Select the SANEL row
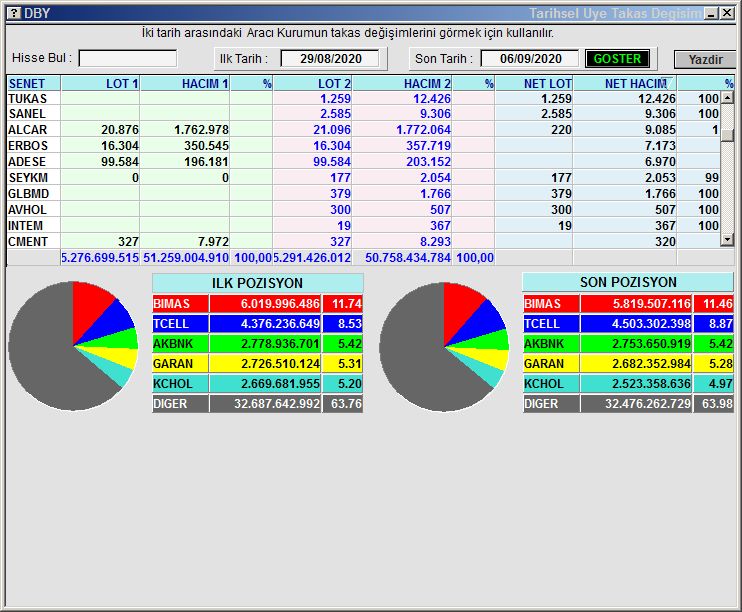Viewport: 742px width, 612px height. pos(363,114)
